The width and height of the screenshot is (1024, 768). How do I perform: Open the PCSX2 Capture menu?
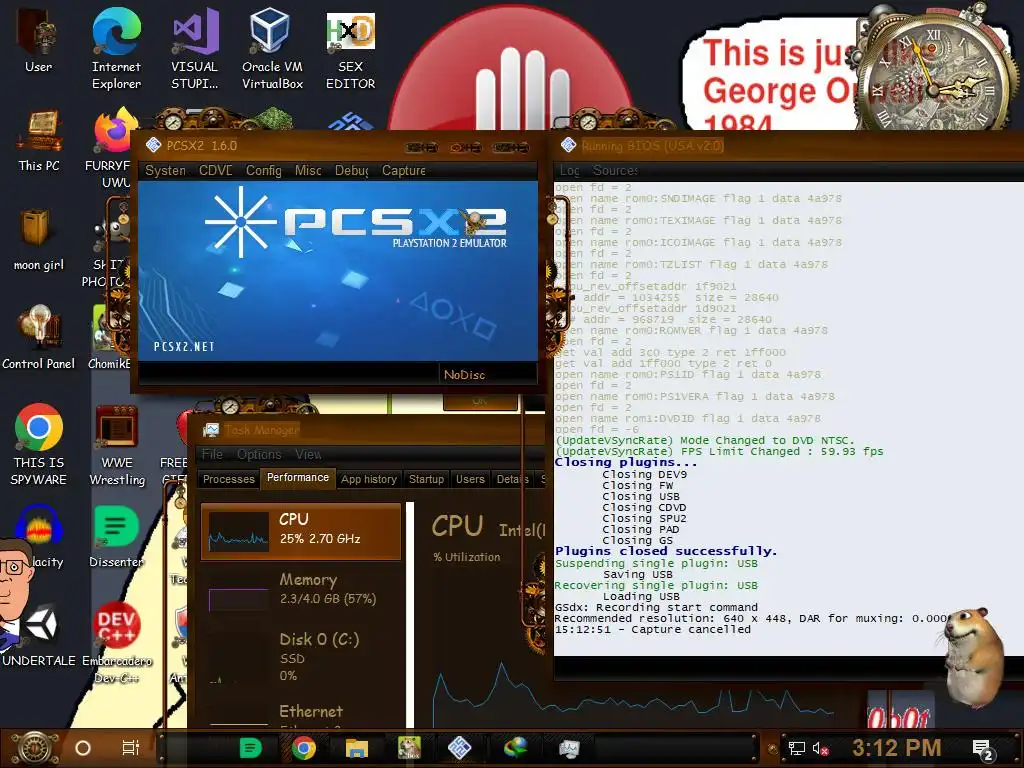[404, 170]
